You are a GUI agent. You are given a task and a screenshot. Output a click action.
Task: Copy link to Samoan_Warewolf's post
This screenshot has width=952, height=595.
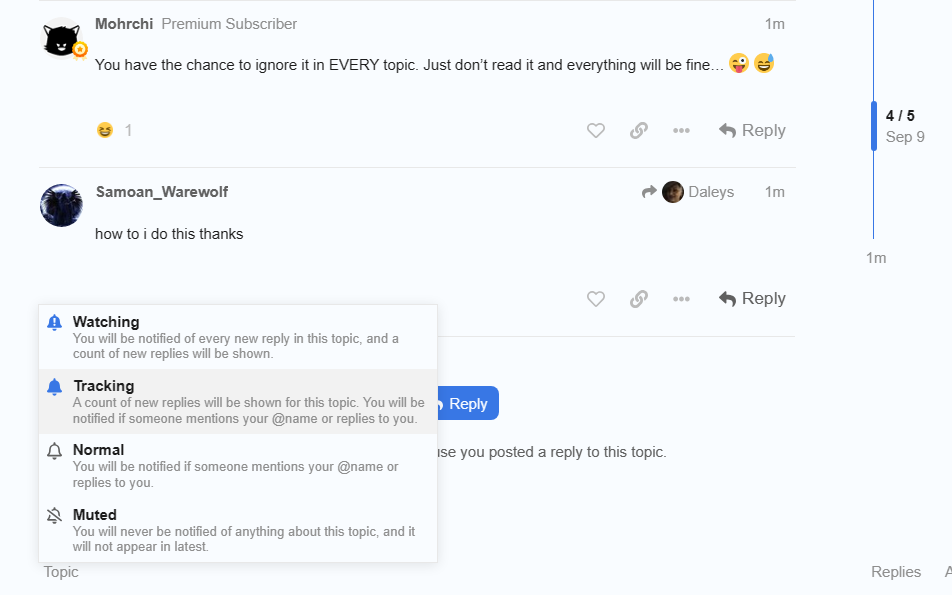pyautogui.click(x=639, y=299)
